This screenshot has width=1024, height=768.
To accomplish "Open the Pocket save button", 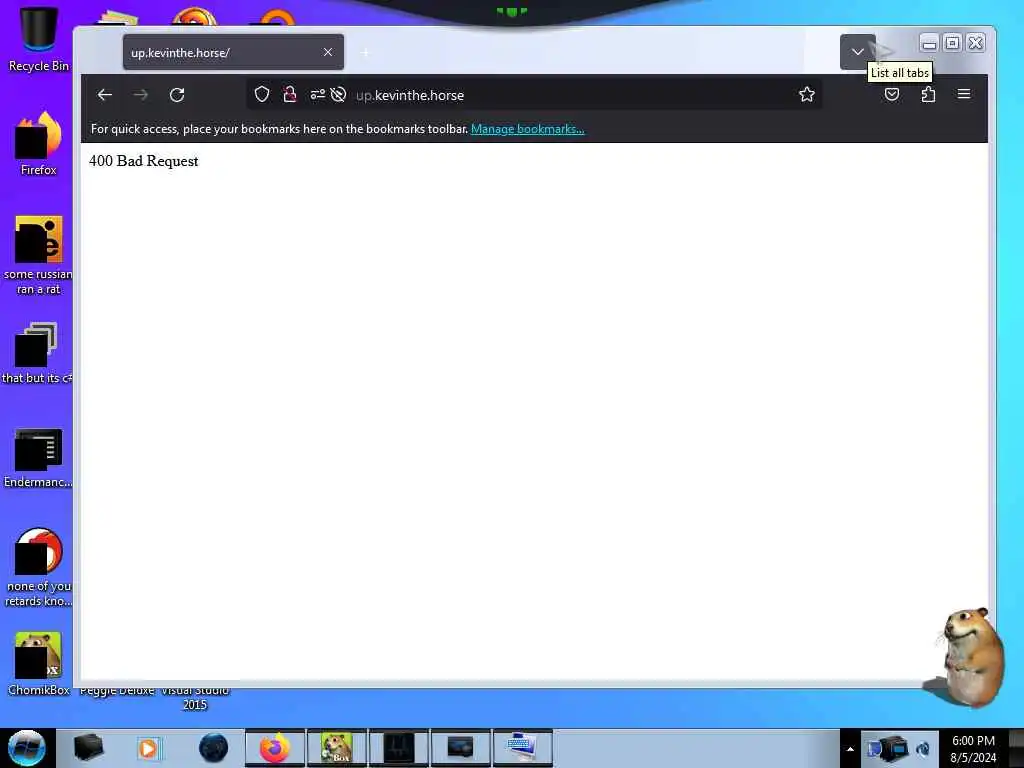I will [x=891, y=95].
